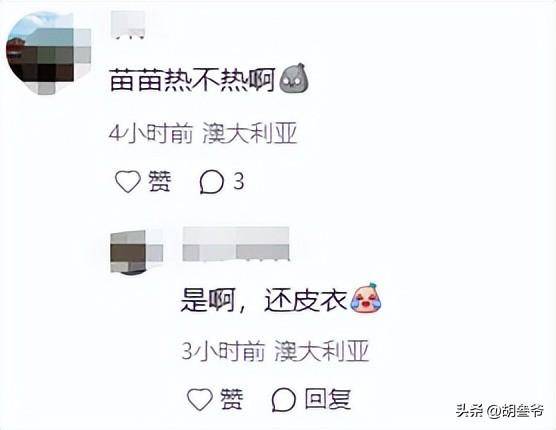Click the 赞 label under first comment

click(160, 181)
